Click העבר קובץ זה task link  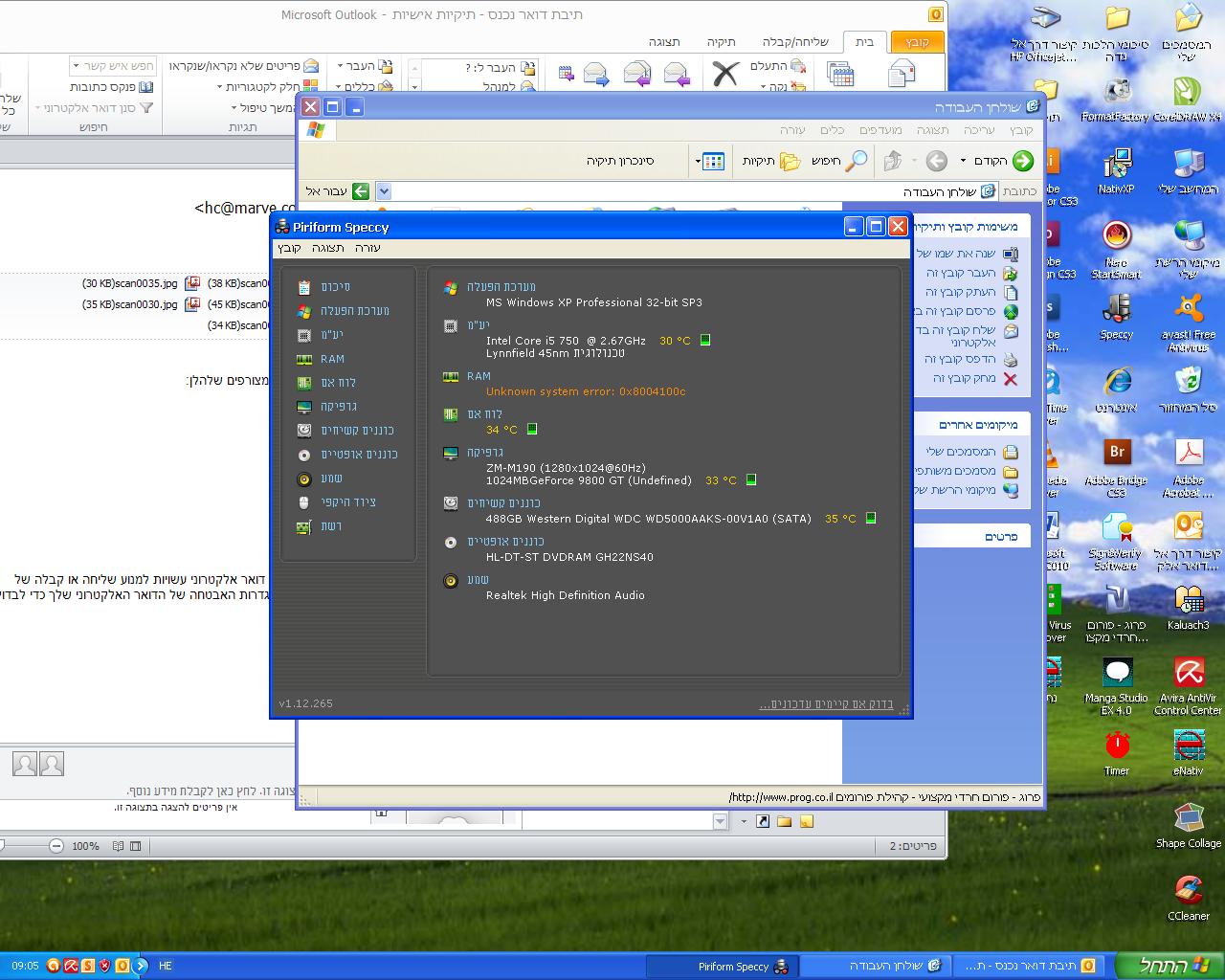pos(971,273)
